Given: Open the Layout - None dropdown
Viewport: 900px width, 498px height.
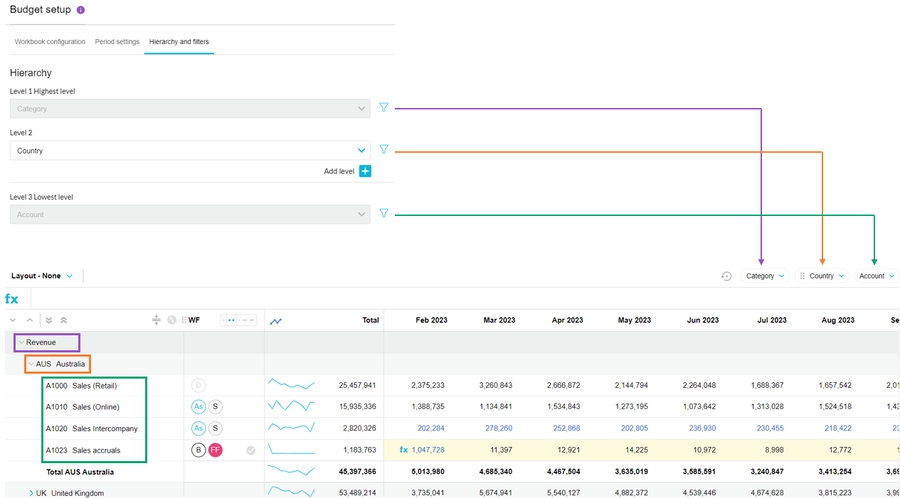Looking at the screenshot, I should point(70,276).
